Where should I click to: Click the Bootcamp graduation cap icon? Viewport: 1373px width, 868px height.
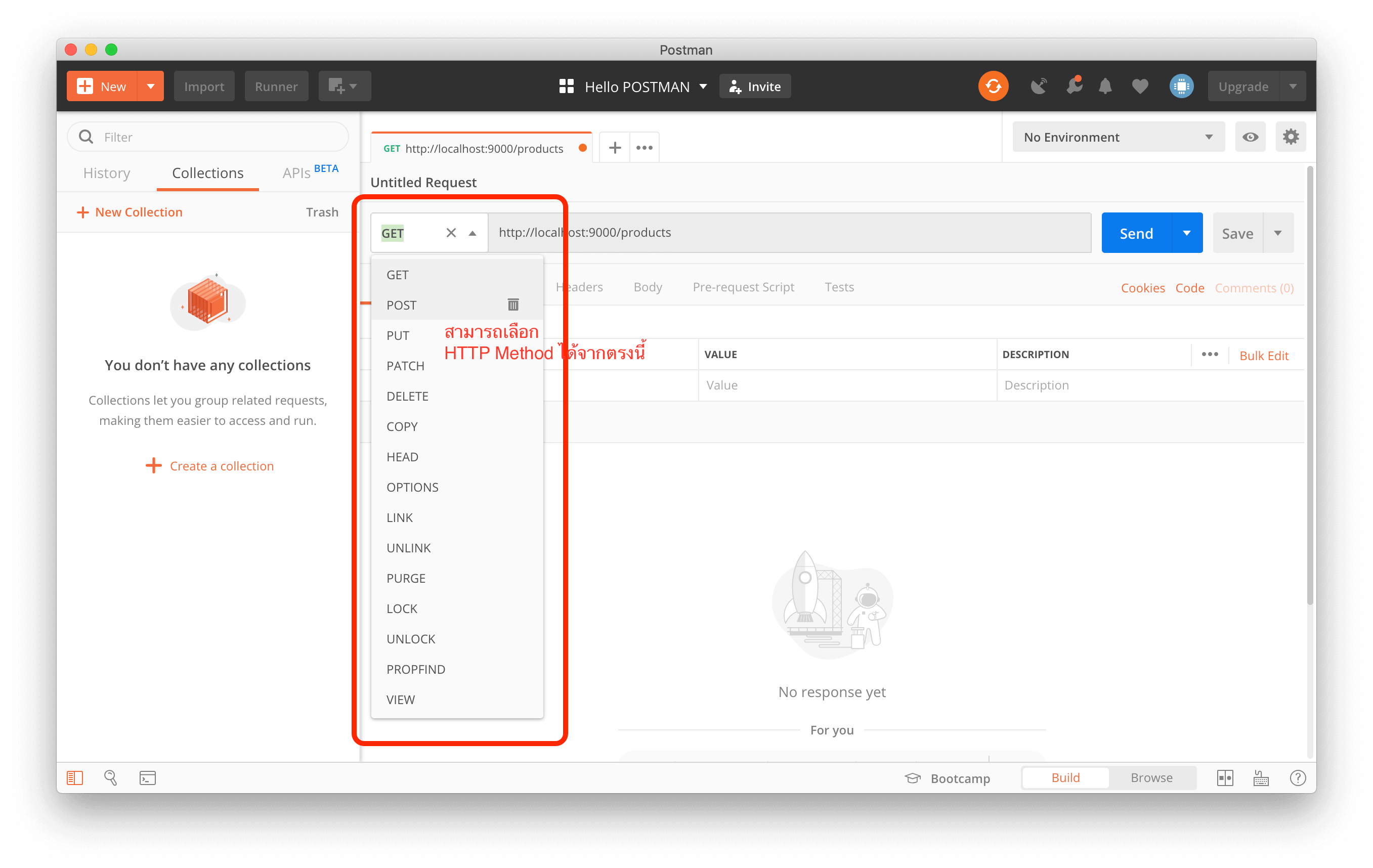click(912, 778)
